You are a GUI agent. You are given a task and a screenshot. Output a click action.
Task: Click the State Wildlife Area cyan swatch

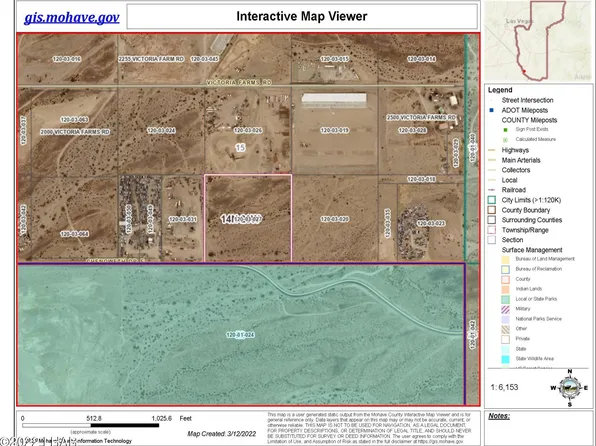pos(506,359)
